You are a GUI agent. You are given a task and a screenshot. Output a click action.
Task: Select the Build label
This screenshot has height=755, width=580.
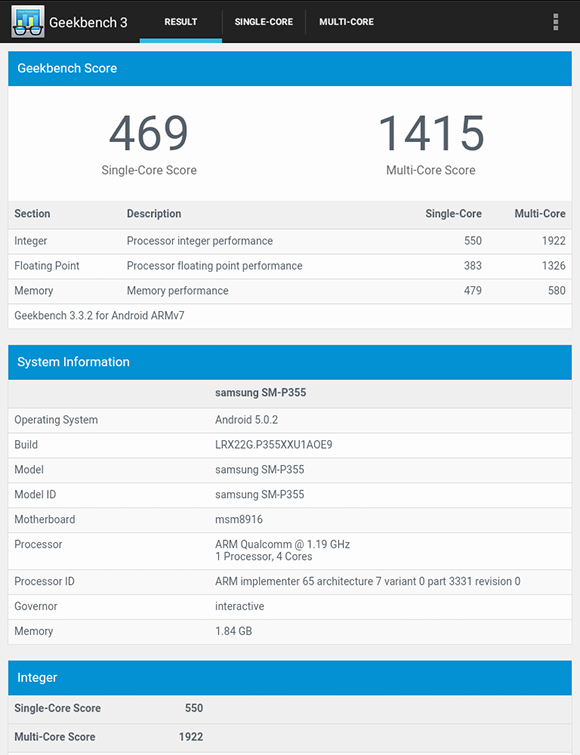26,444
